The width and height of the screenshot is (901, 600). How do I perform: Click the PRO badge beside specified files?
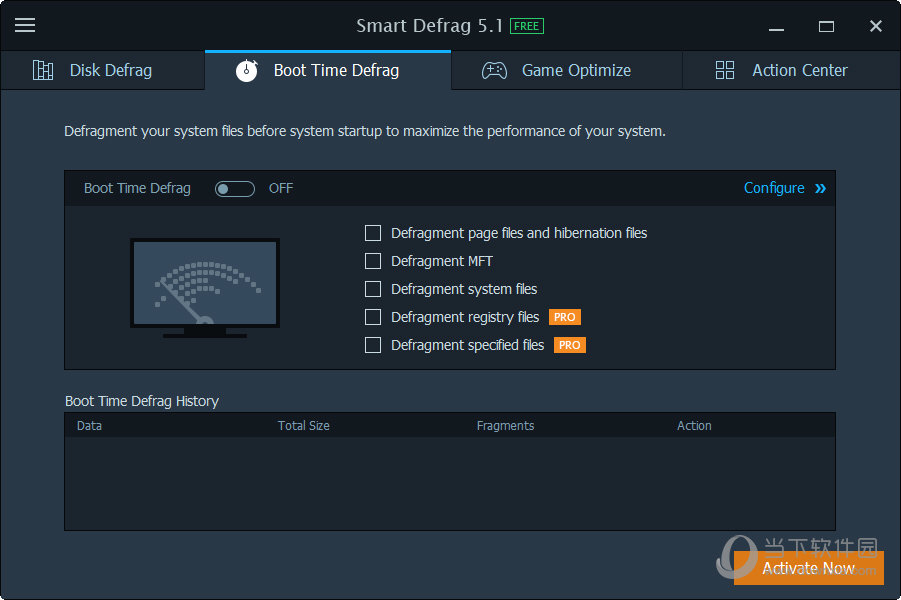pyautogui.click(x=569, y=345)
